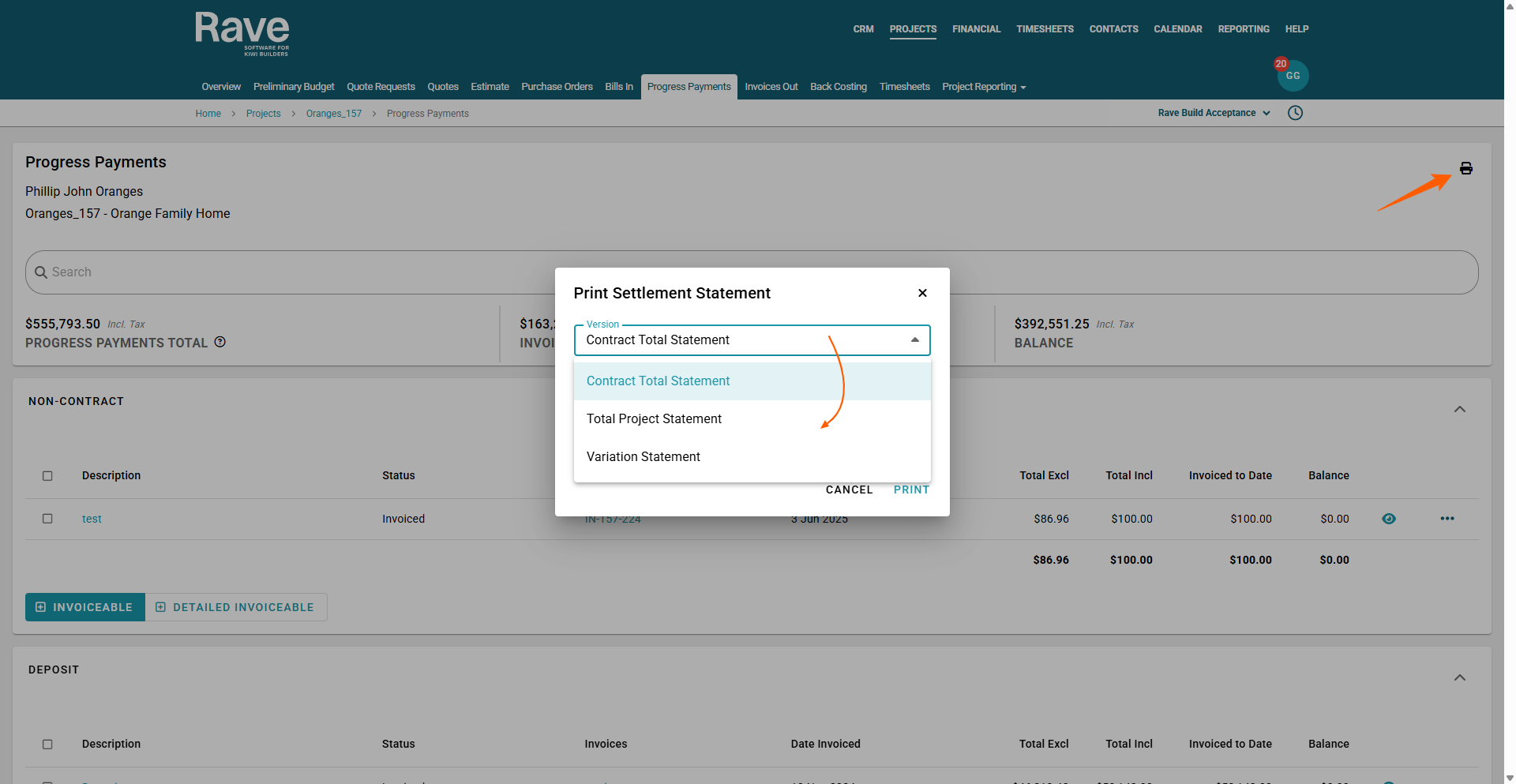The width and height of the screenshot is (1516, 784).
Task: Toggle Deposit section select-all checkbox
Action: (47, 744)
